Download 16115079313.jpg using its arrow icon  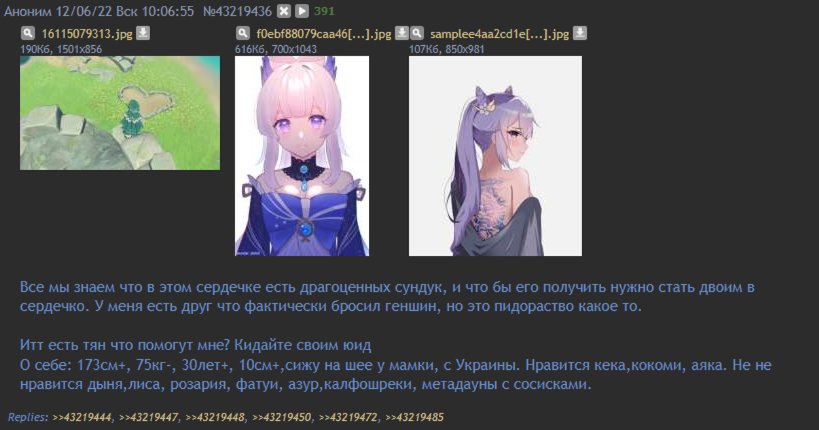tap(143, 33)
